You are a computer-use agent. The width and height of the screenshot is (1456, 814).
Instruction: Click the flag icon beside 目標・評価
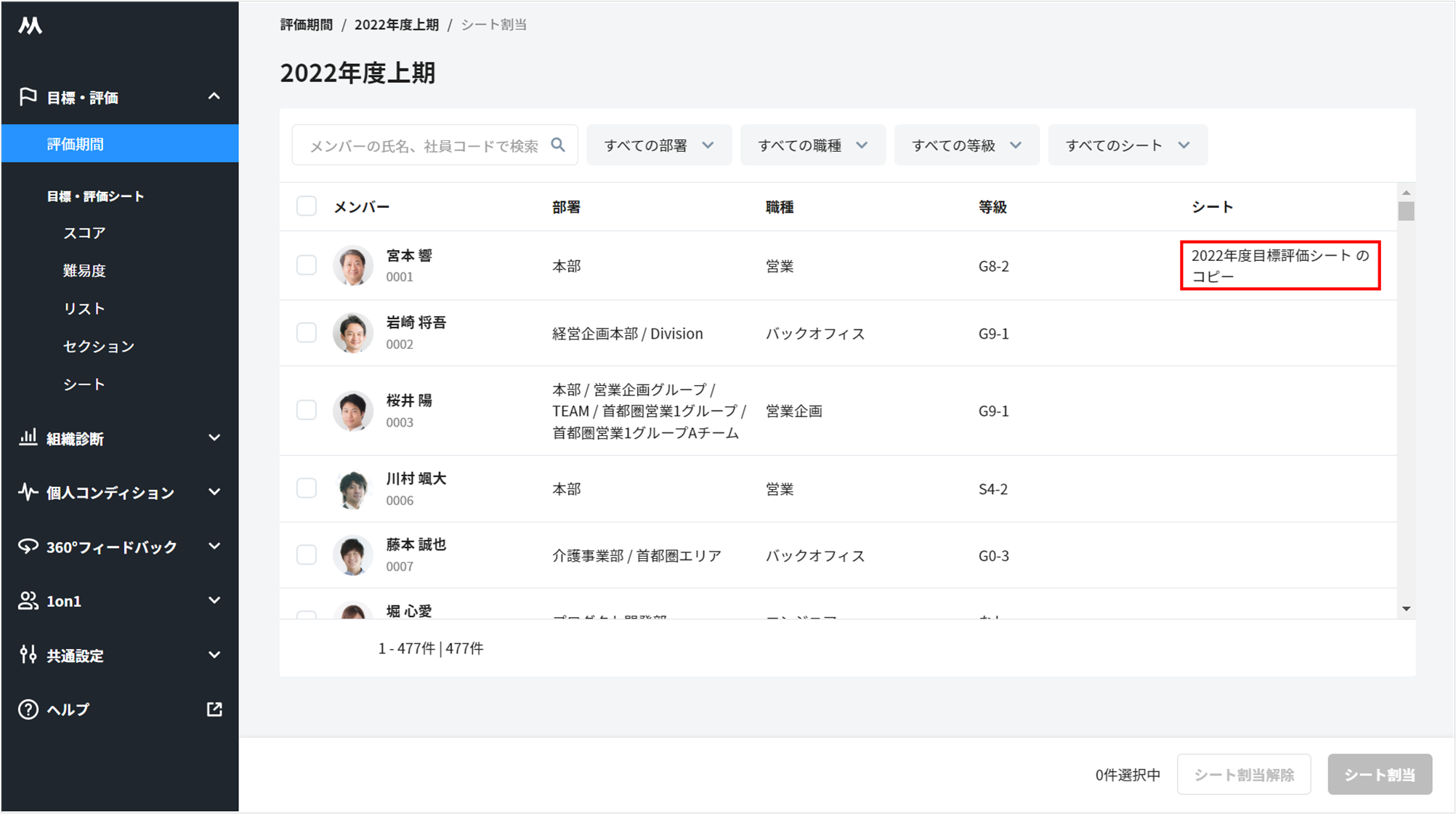tap(28, 97)
